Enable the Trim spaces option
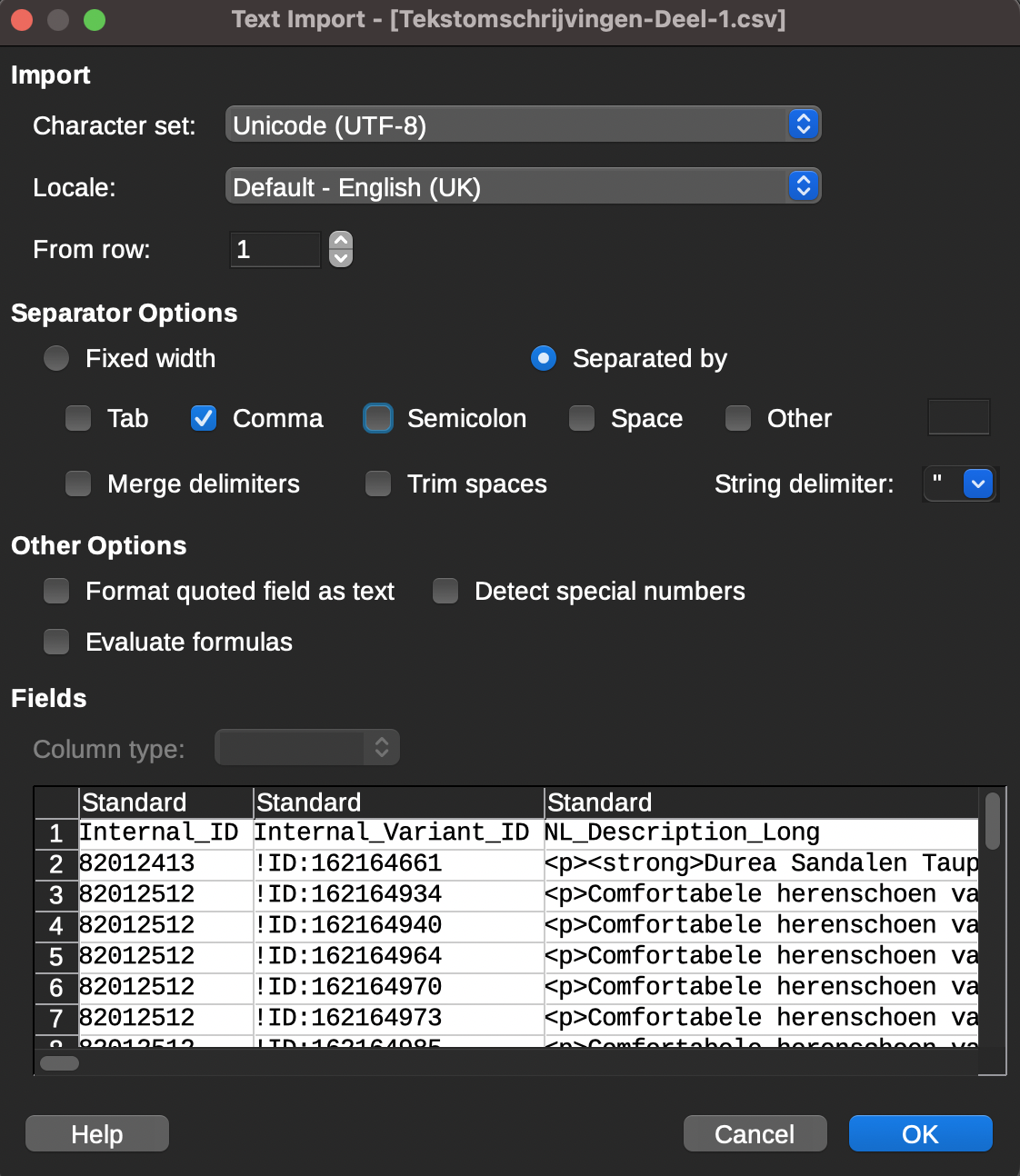The width and height of the screenshot is (1020, 1176). tap(378, 483)
